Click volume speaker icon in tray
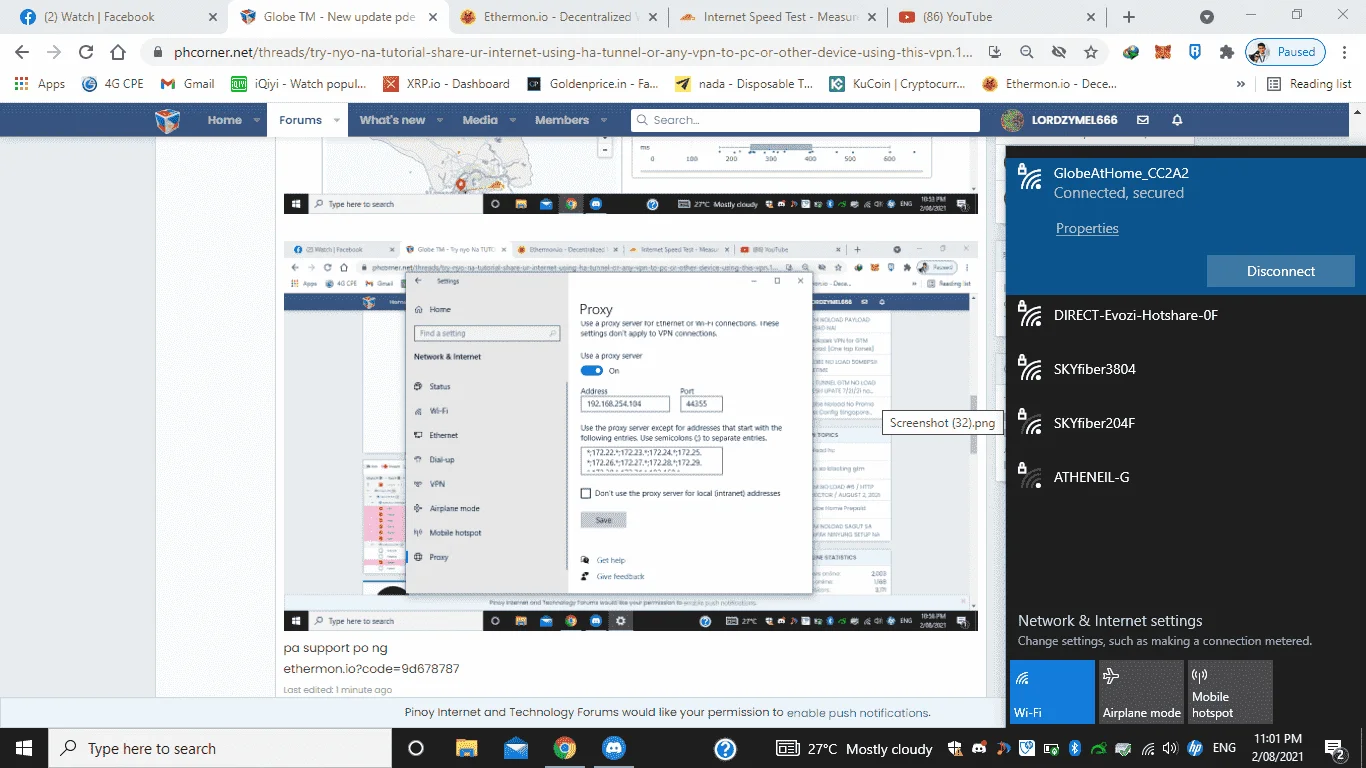 [1169, 748]
